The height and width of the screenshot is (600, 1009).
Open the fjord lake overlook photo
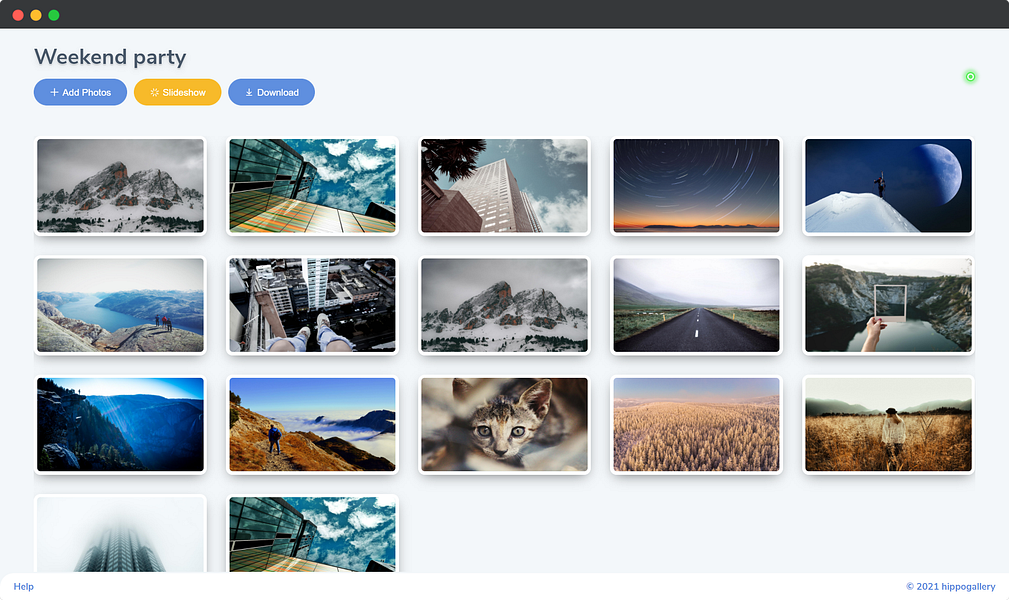pos(120,305)
